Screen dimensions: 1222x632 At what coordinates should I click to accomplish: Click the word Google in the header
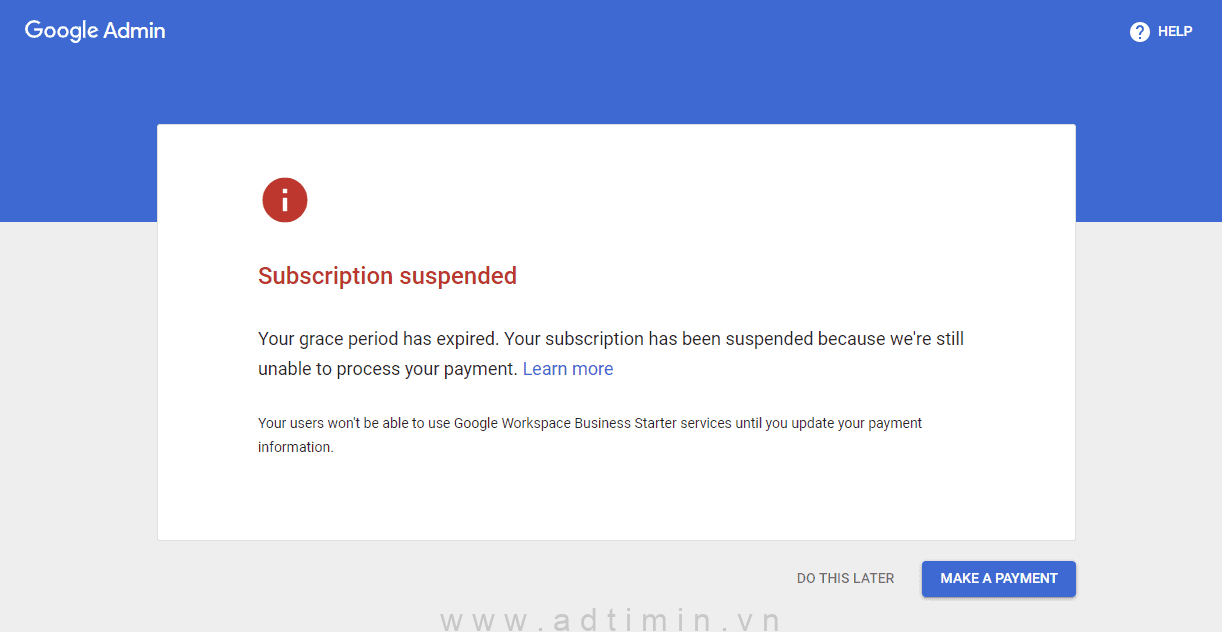61,31
